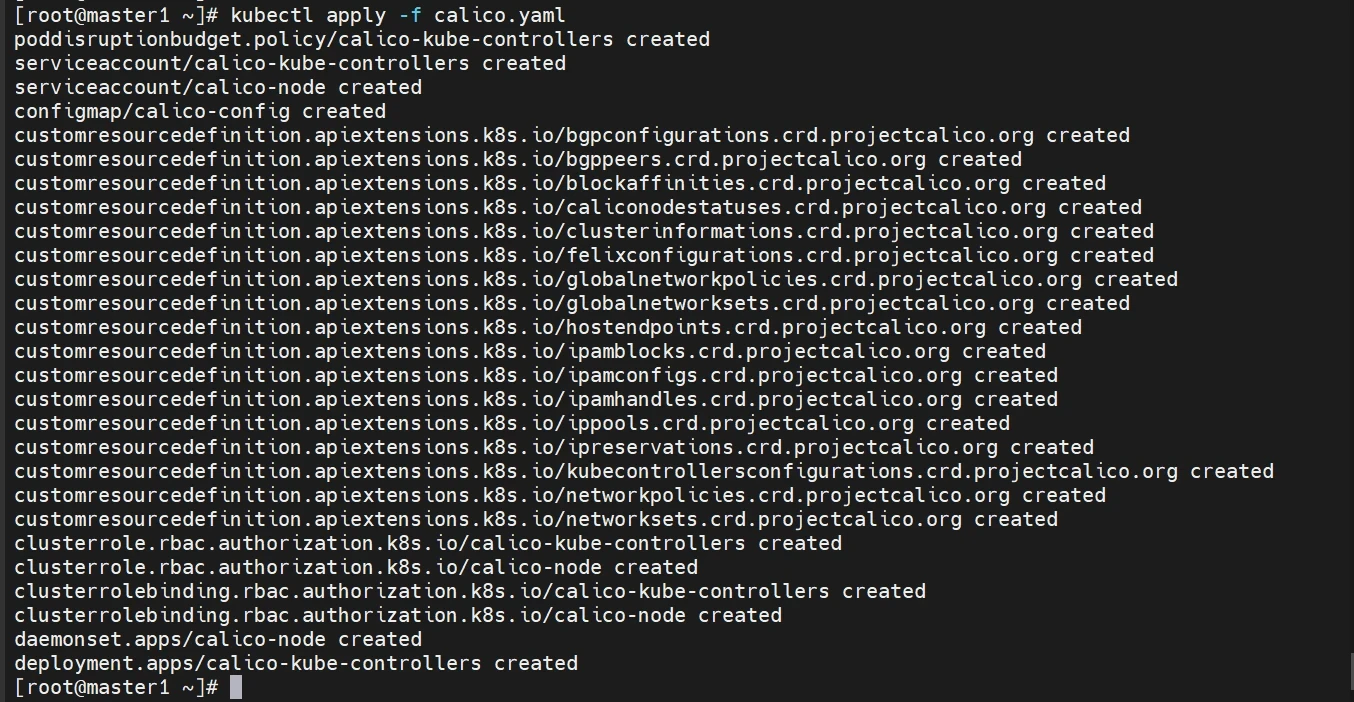1354x702 pixels.
Task: Click the poddisruptionbudget.policy created line
Action: [x=362, y=39]
